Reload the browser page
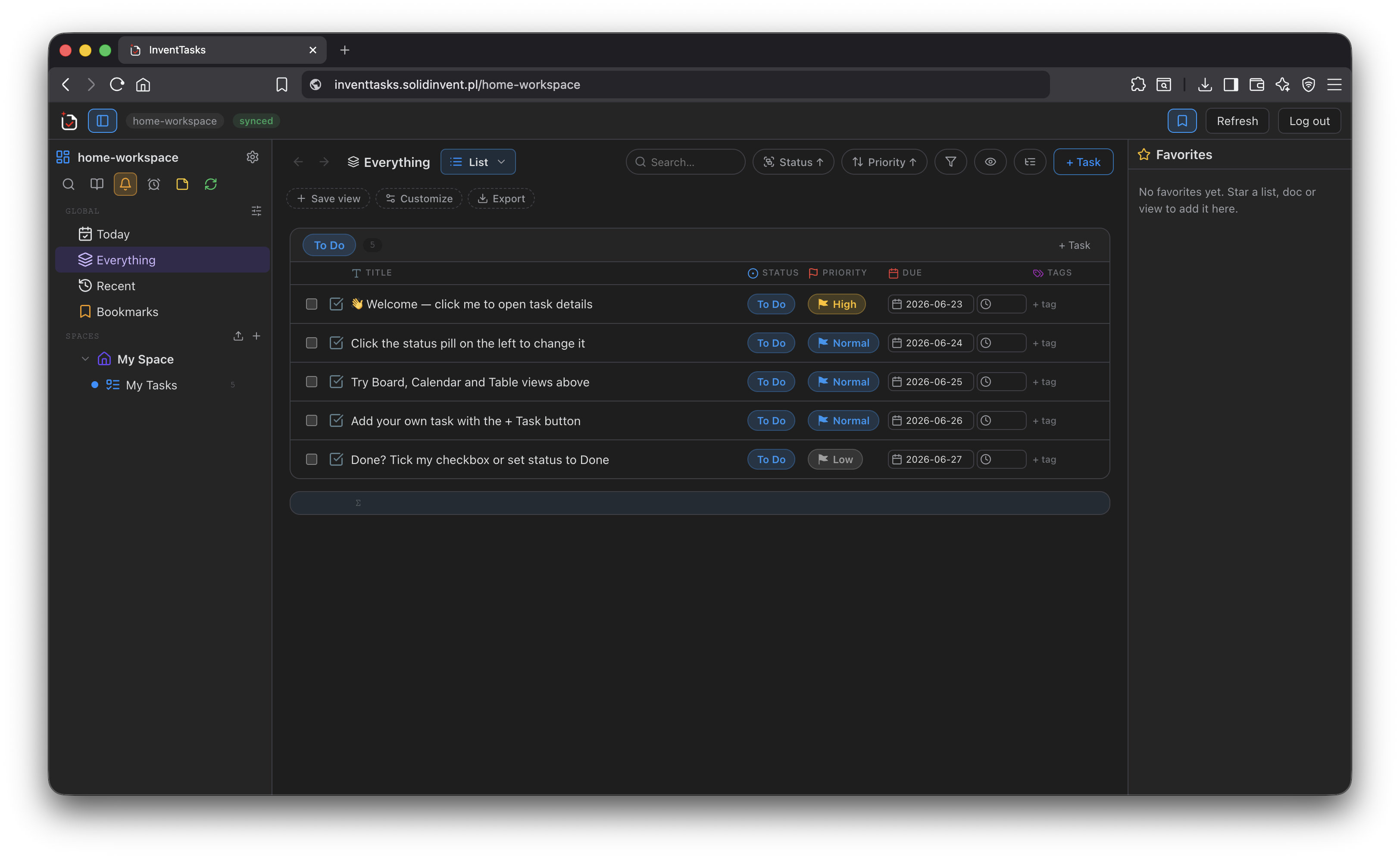 pos(117,85)
